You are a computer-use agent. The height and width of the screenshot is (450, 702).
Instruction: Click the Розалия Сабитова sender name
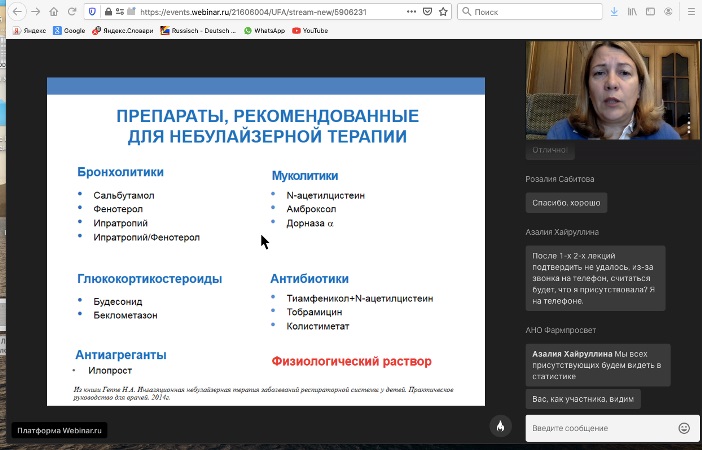tap(560, 179)
